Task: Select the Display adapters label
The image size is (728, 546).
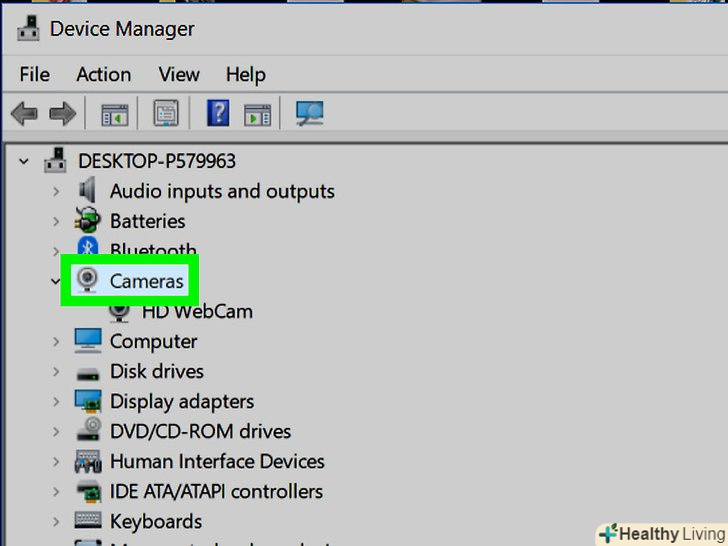Action: [x=182, y=402]
